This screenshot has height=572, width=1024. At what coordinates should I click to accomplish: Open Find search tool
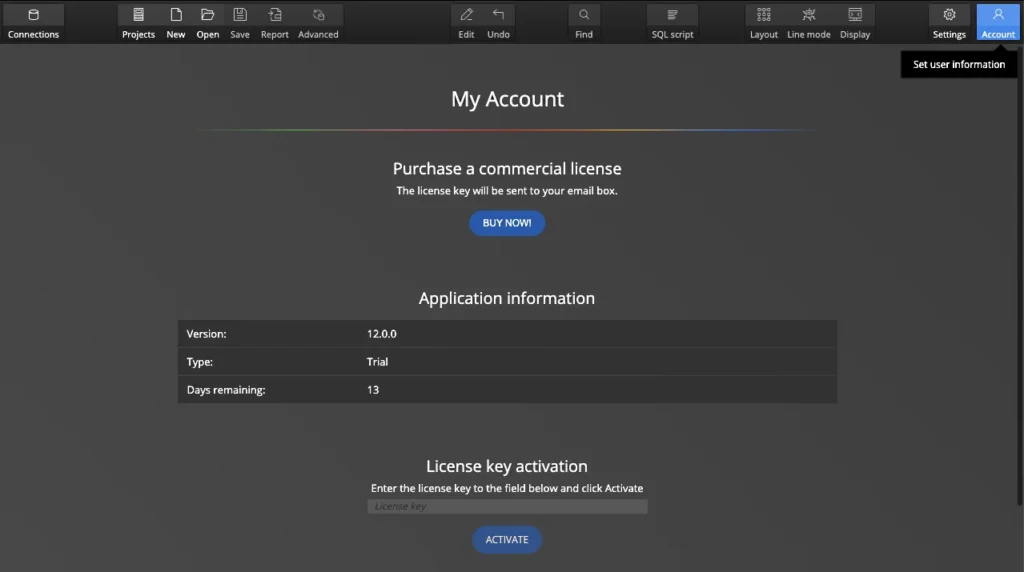[x=584, y=21]
